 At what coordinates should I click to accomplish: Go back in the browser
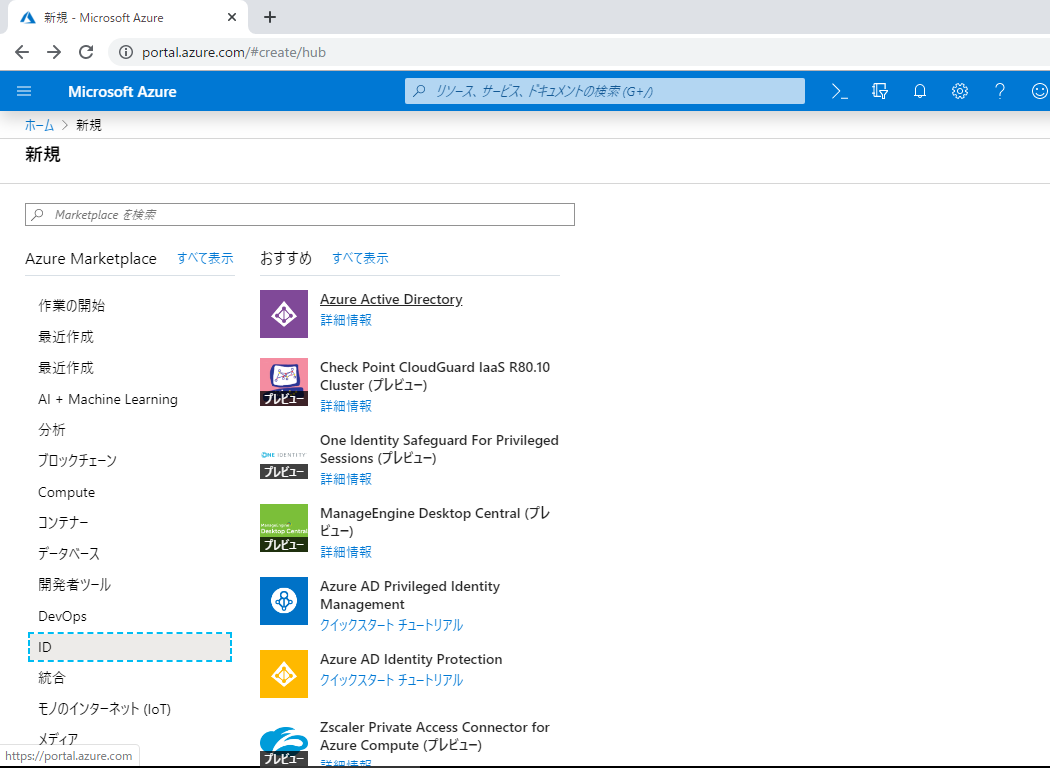coord(22,52)
